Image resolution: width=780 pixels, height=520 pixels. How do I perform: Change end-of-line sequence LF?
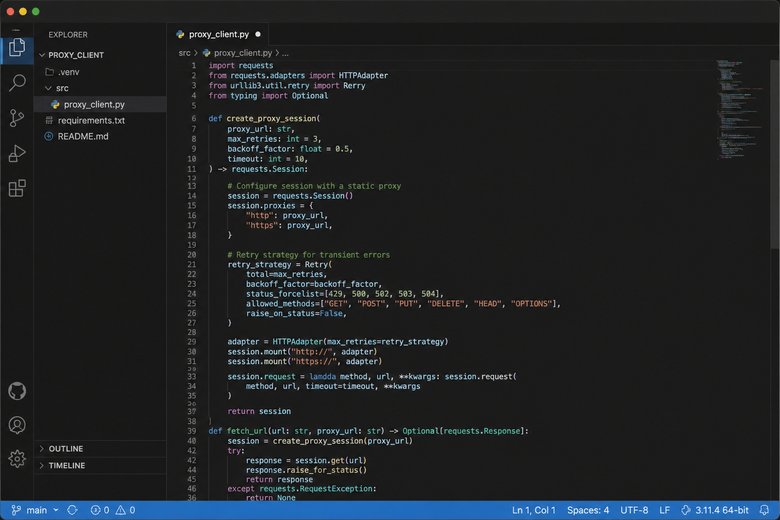click(664, 510)
